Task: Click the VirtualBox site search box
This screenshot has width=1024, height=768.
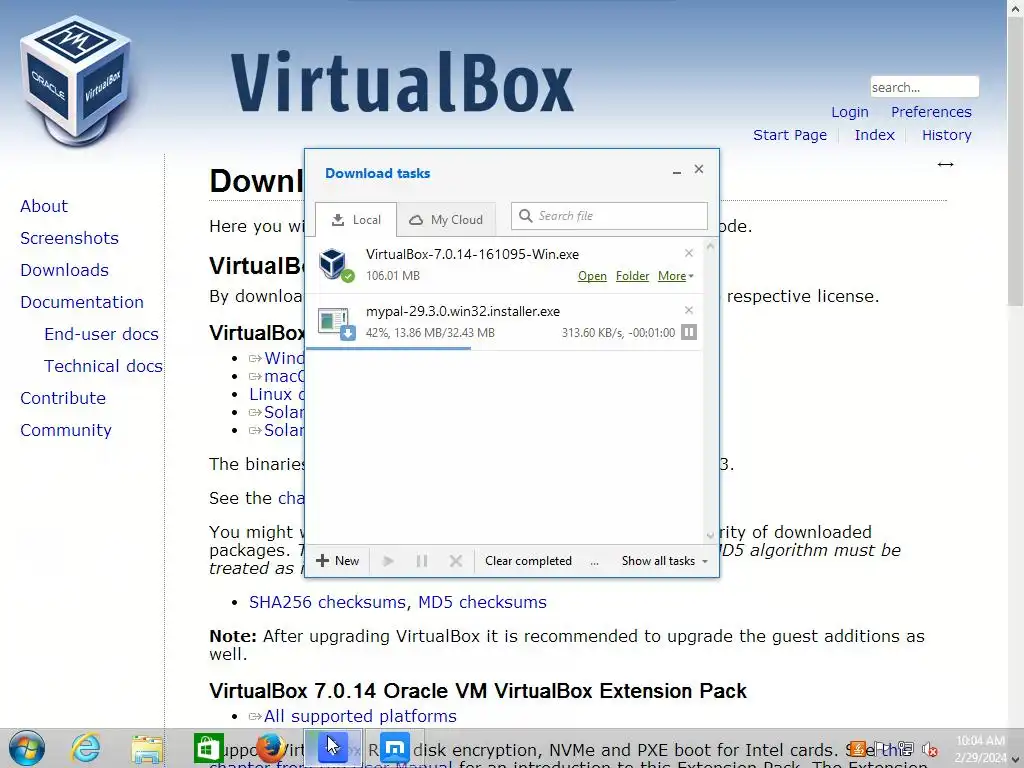Action: click(924, 87)
